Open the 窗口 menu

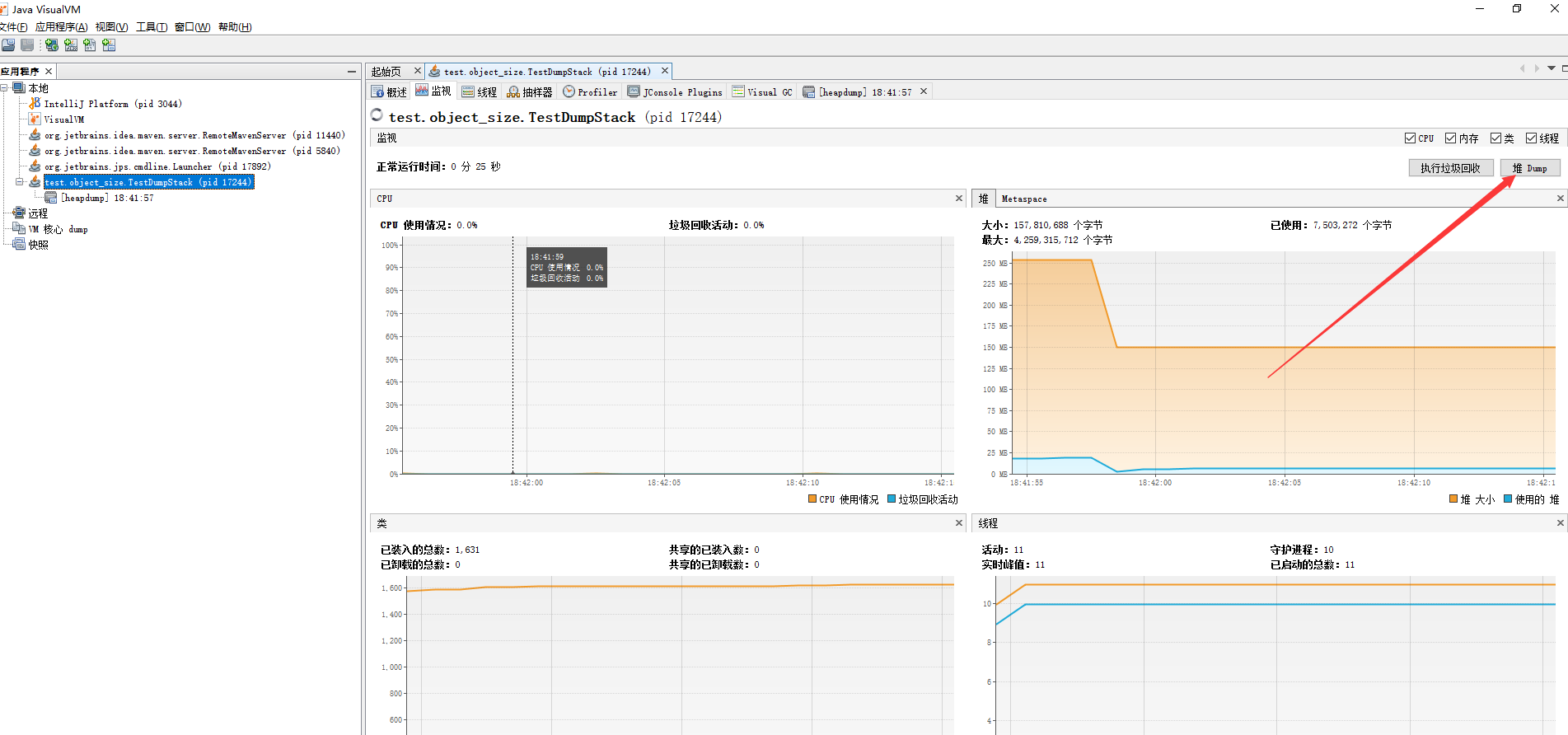pos(192,27)
